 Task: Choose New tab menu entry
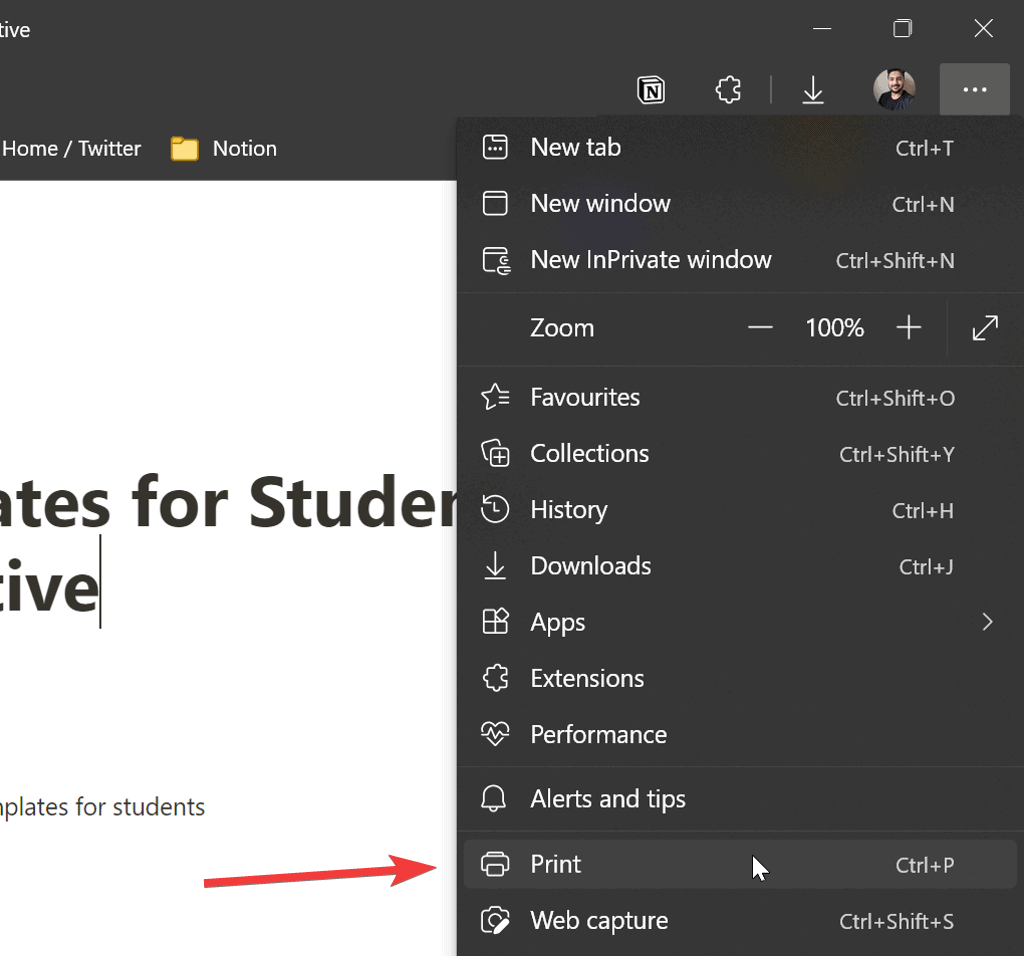click(x=576, y=148)
